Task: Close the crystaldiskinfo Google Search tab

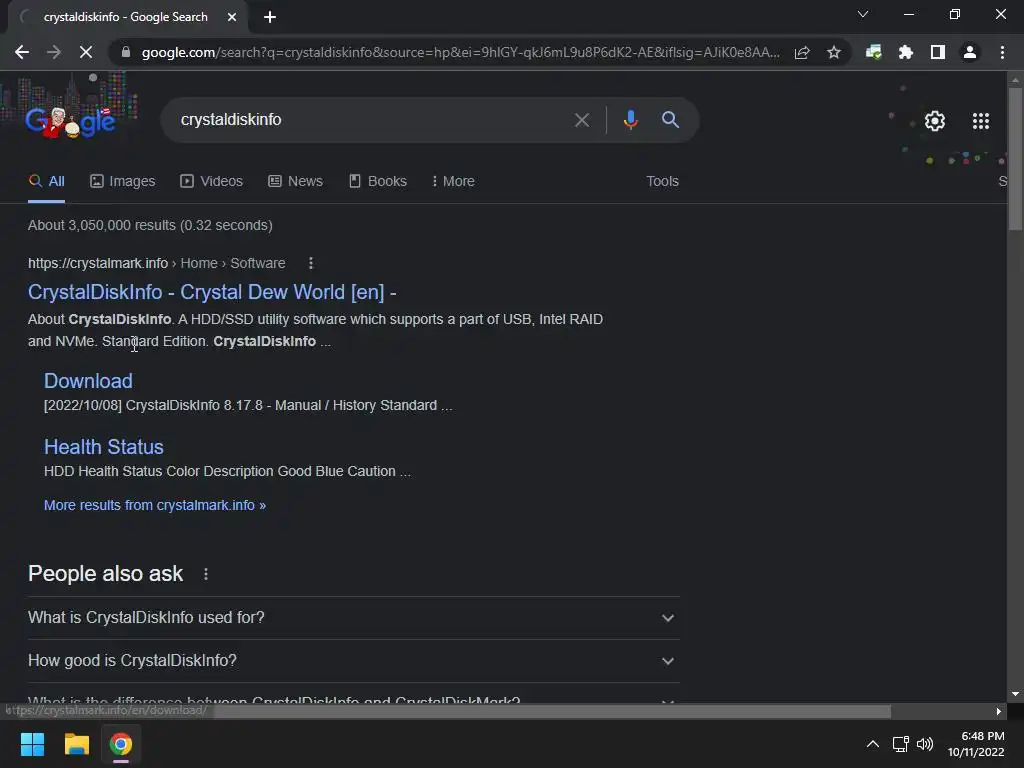Action: coord(232,17)
